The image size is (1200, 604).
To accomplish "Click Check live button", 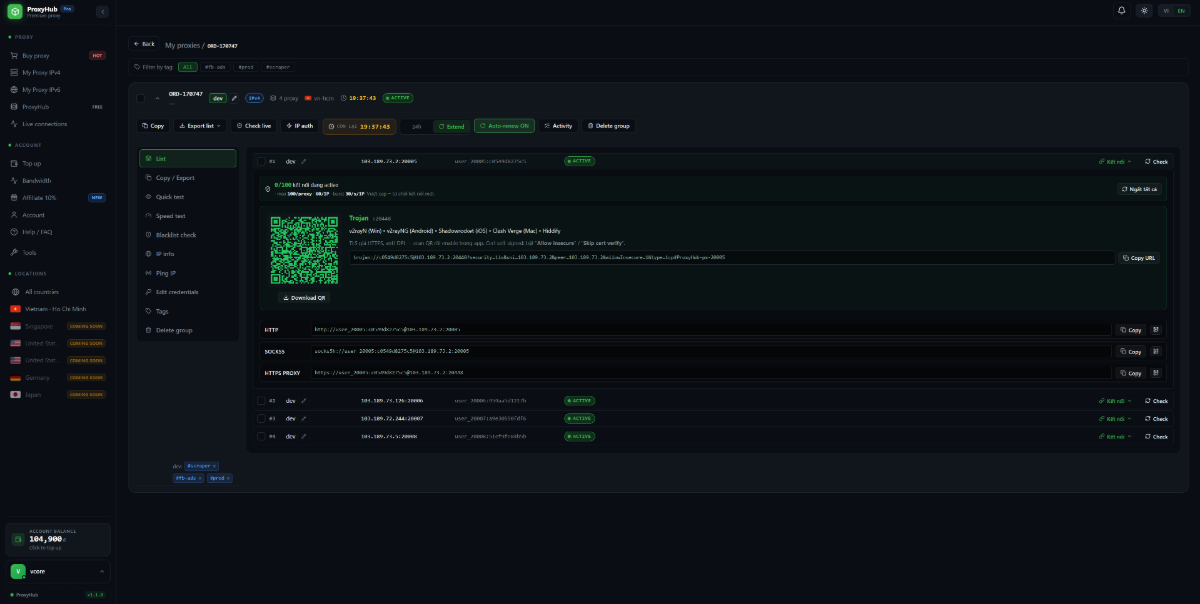I will (x=254, y=126).
